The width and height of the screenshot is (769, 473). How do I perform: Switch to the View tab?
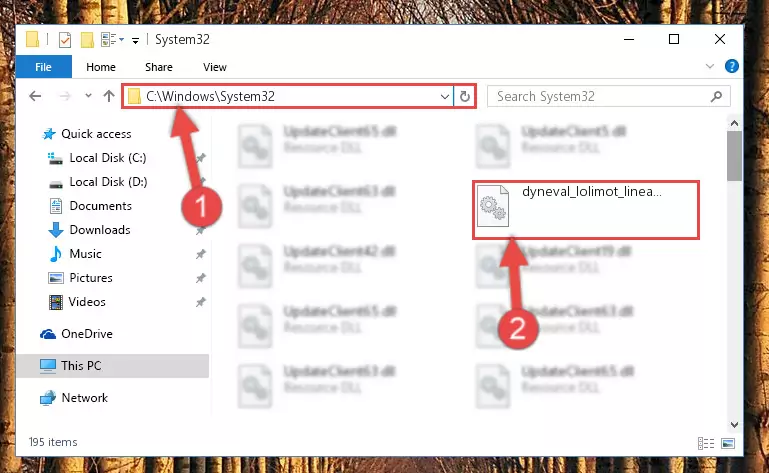[x=215, y=67]
